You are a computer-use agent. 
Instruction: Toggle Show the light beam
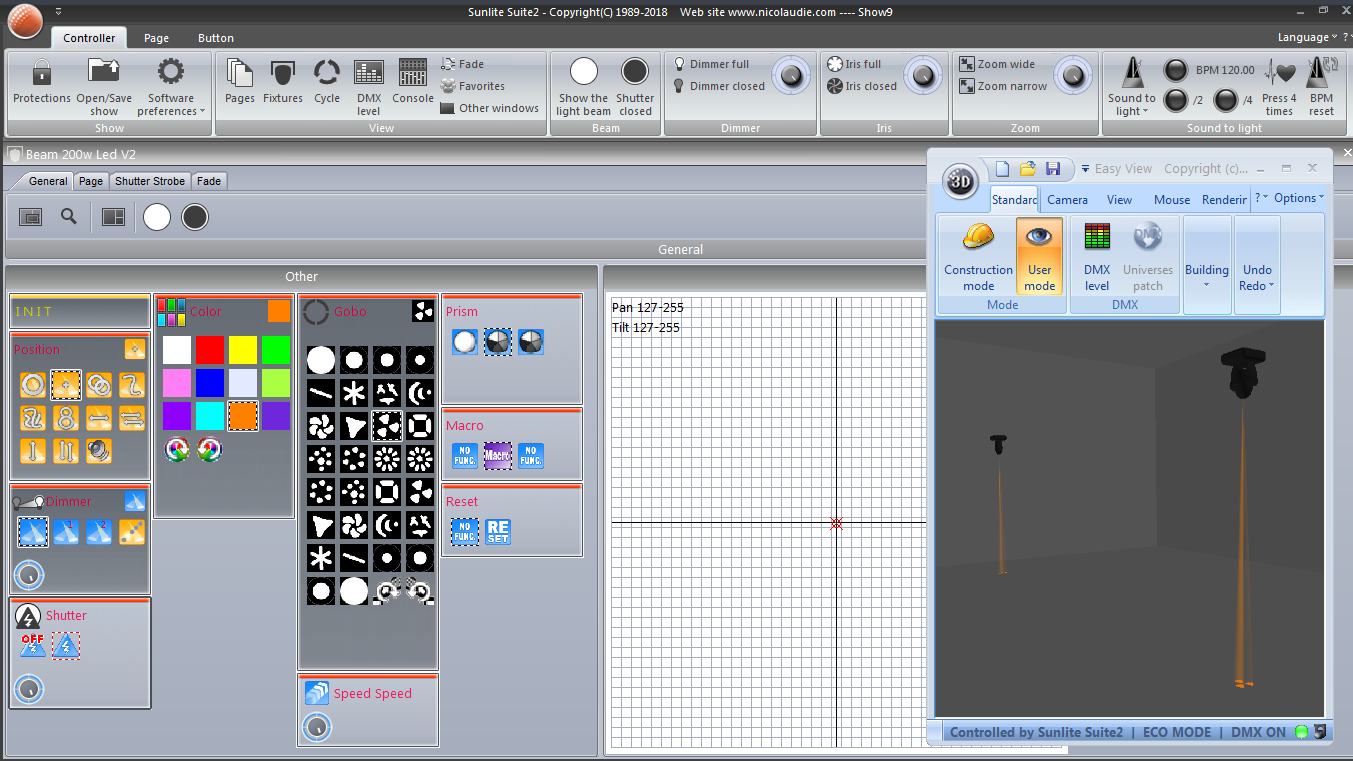584,86
